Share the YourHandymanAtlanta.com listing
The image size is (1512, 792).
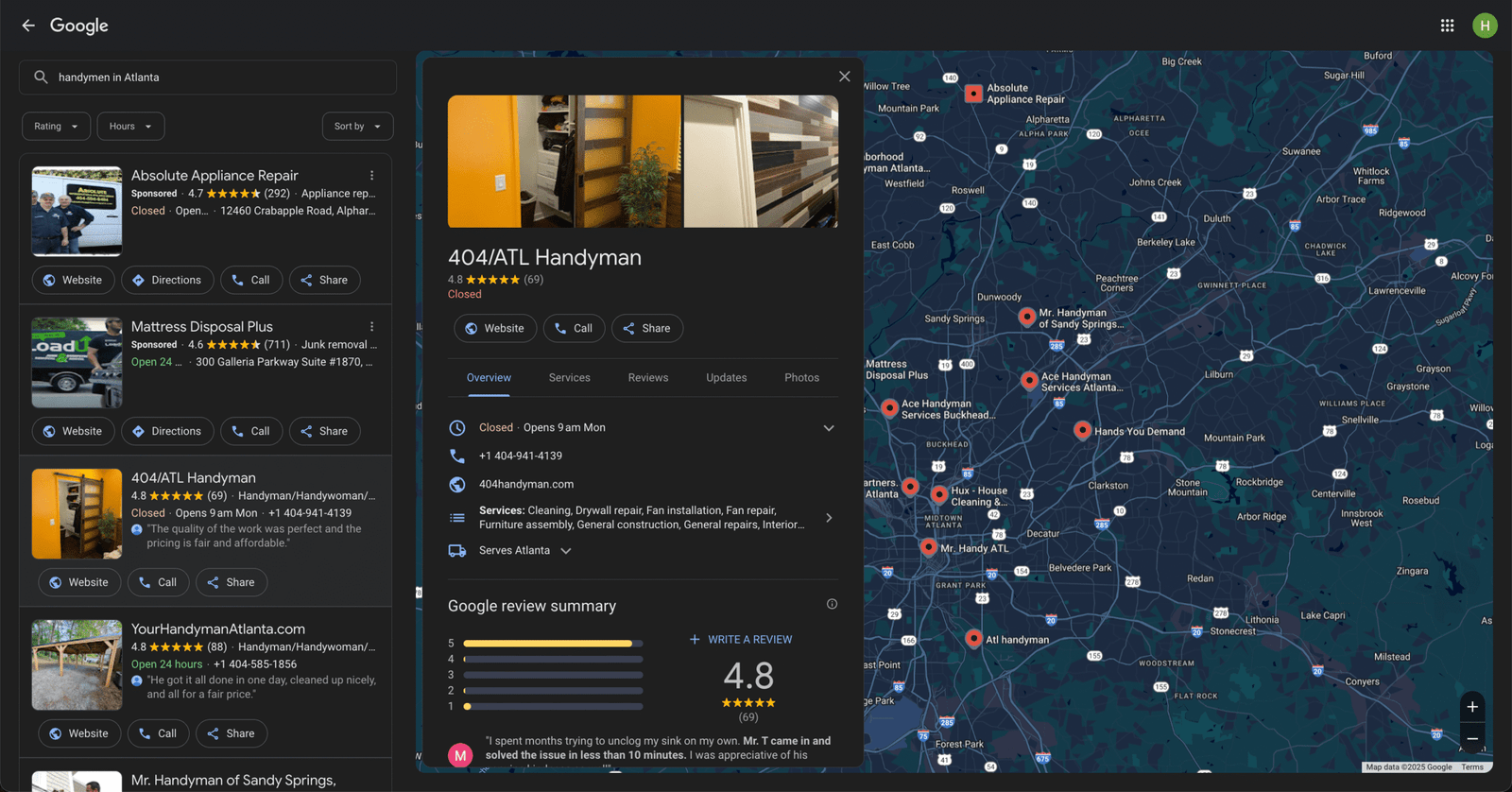(232, 733)
